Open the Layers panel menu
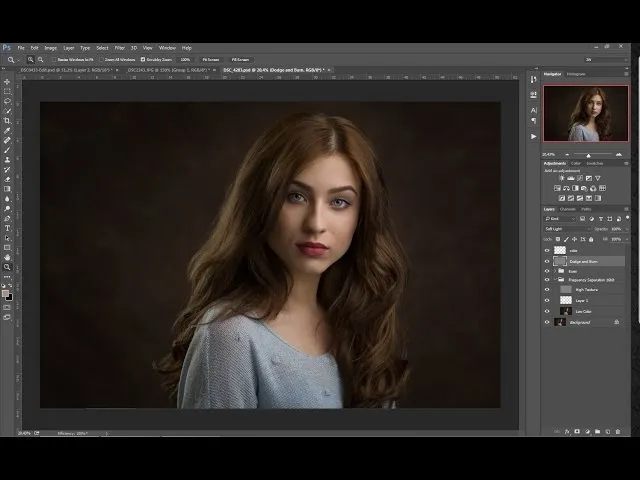The height and width of the screenshot is (480, 640). coord(626,209)
